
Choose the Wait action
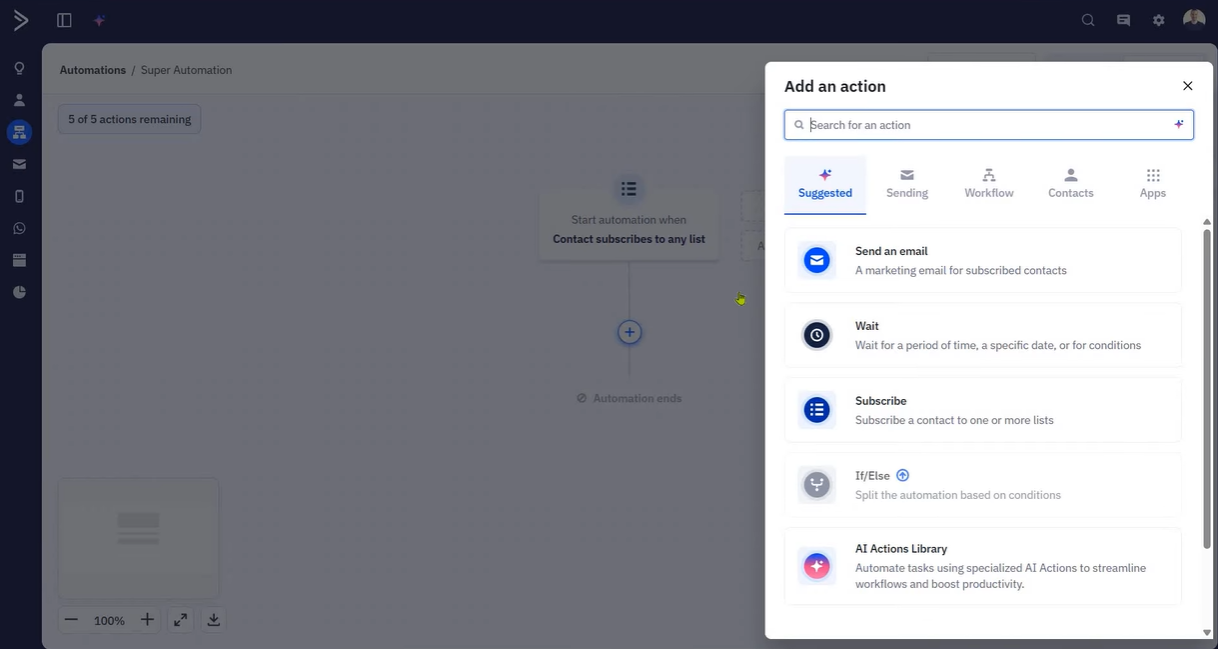pos(983,335)
